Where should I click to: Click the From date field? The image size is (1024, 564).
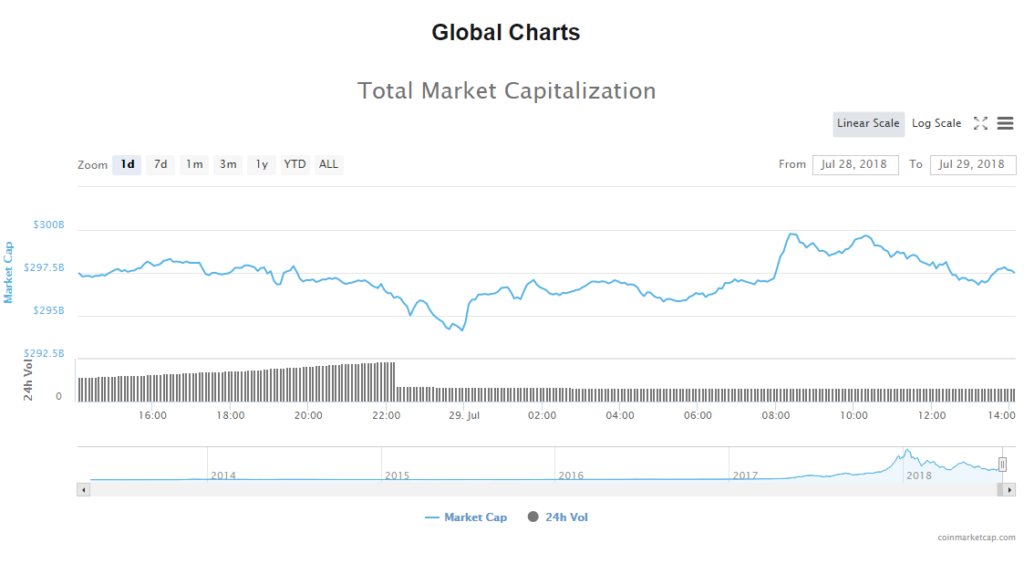click(x=855, y=165)
